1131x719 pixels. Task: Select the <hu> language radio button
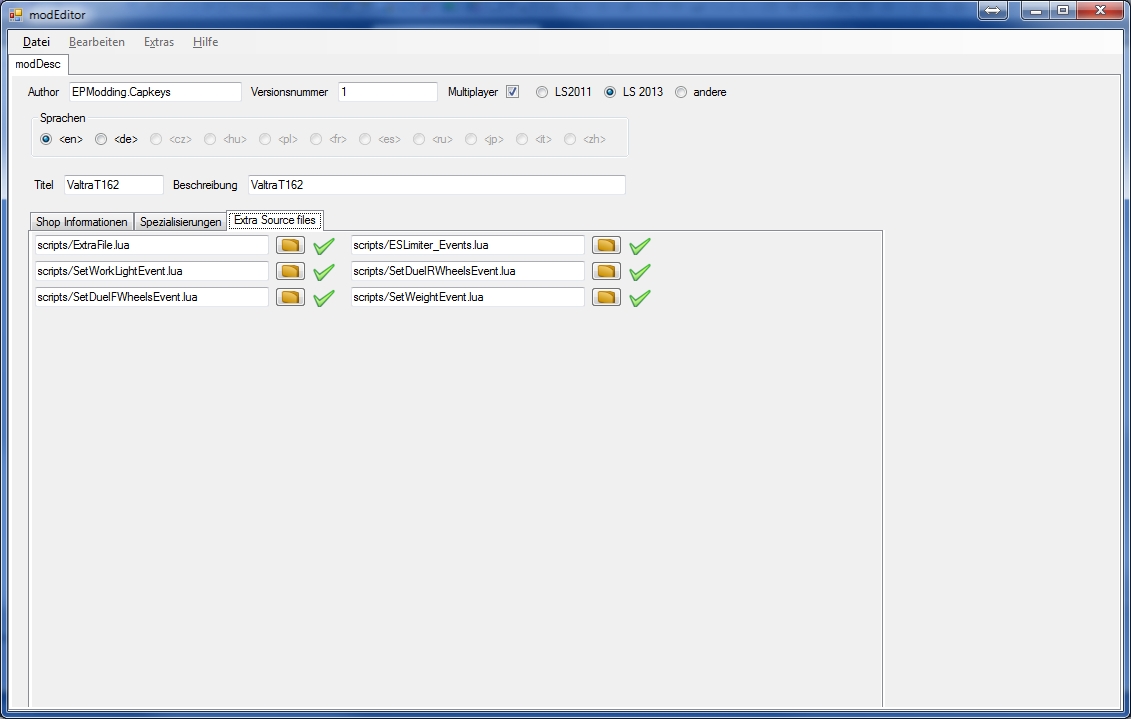[x=210, y=139]
